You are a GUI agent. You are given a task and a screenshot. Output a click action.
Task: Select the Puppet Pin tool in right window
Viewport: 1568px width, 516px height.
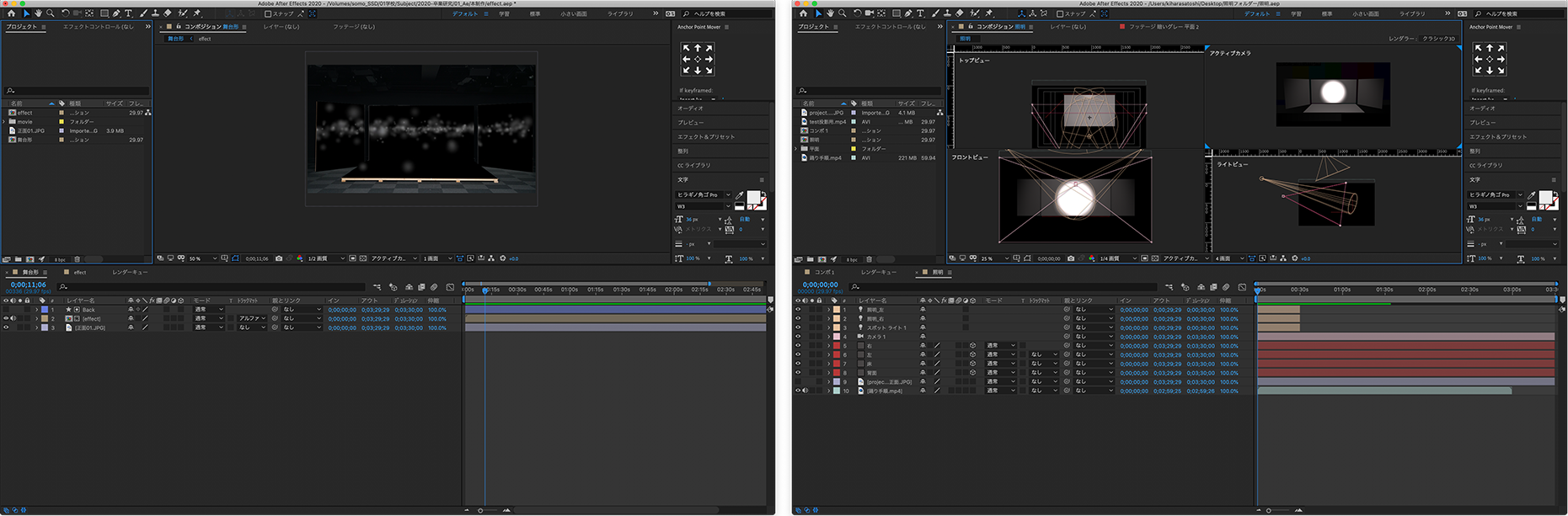pyautogui.click(x=989, y=13)
